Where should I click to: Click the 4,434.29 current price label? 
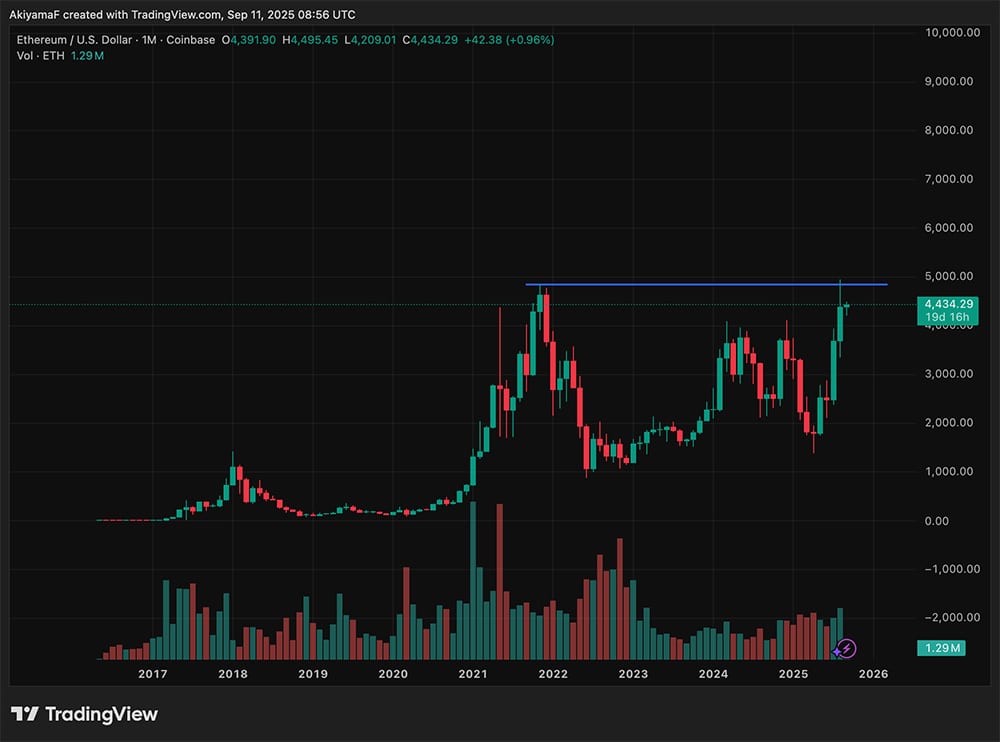948,304
